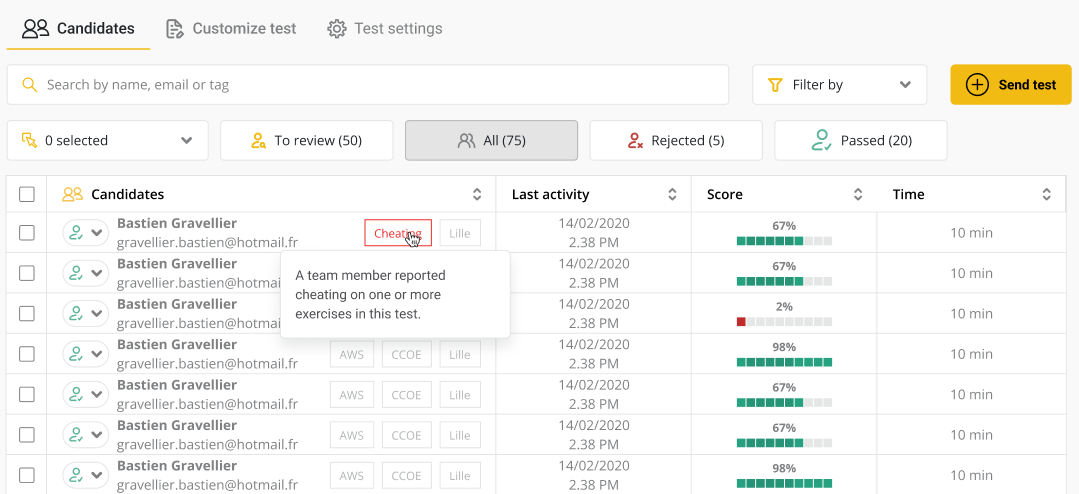Click the funnel icon in Filter by
This screenshot has height=494, width=1079.
(774, 85)
